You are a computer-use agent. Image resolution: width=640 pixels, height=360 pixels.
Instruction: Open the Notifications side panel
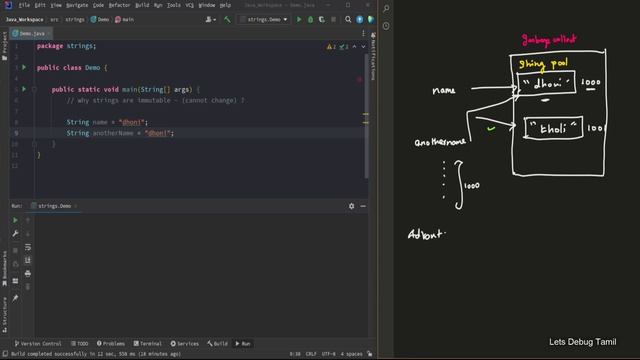coord(373,57)
